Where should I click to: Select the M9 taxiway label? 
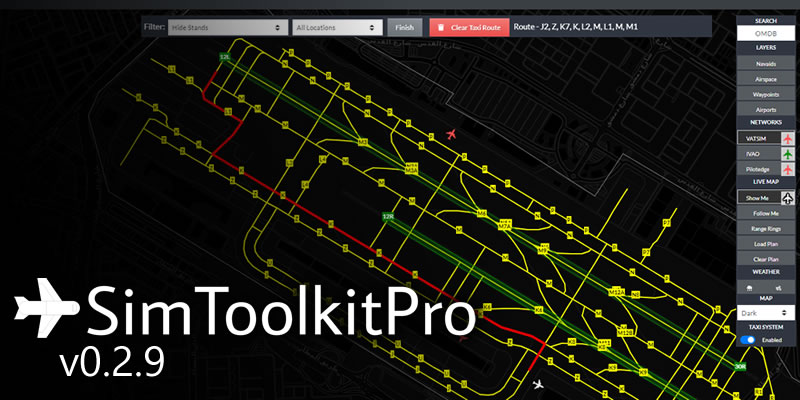coord(544,249)
